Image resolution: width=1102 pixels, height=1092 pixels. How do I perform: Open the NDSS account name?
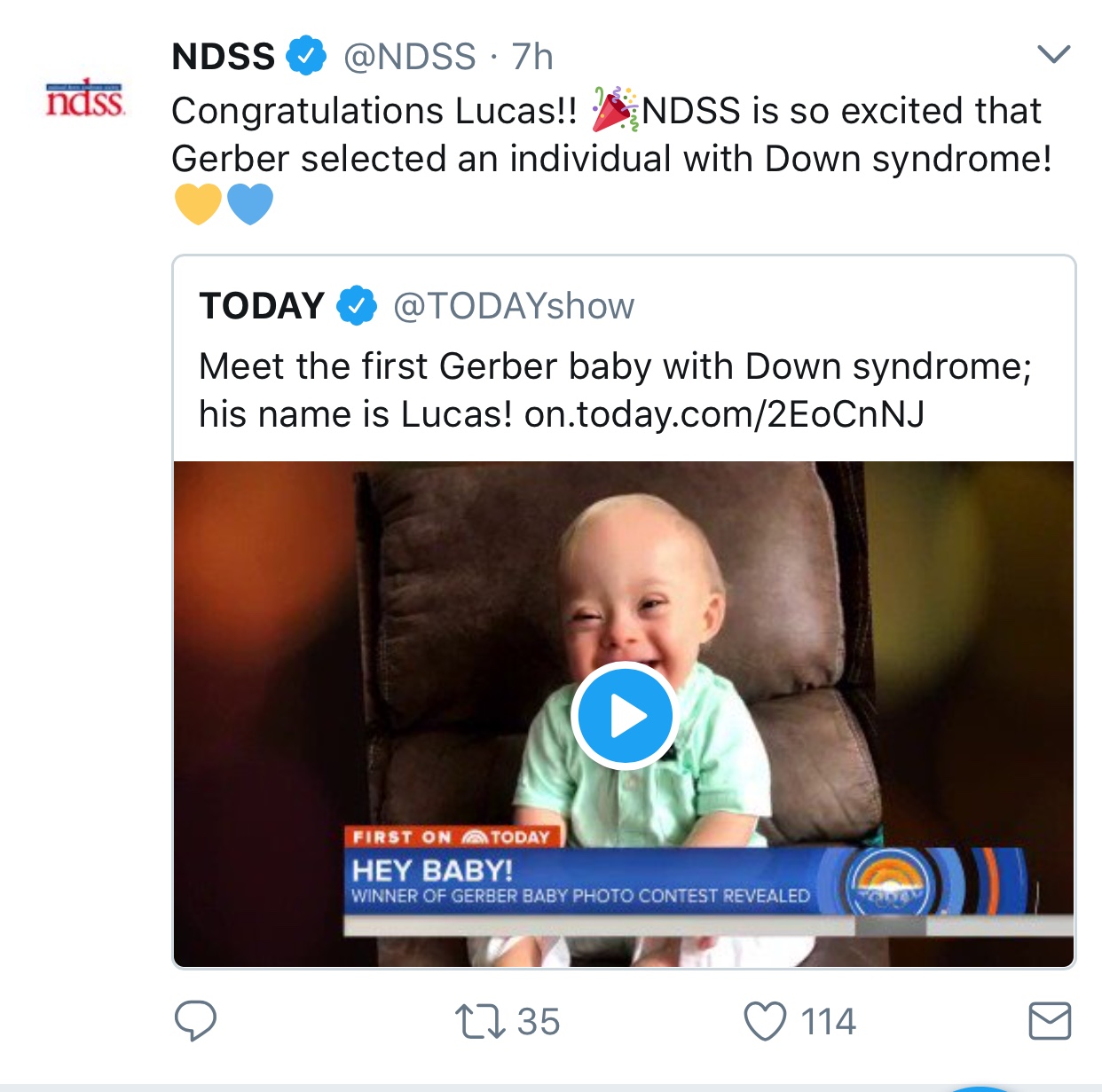[223, 57]
